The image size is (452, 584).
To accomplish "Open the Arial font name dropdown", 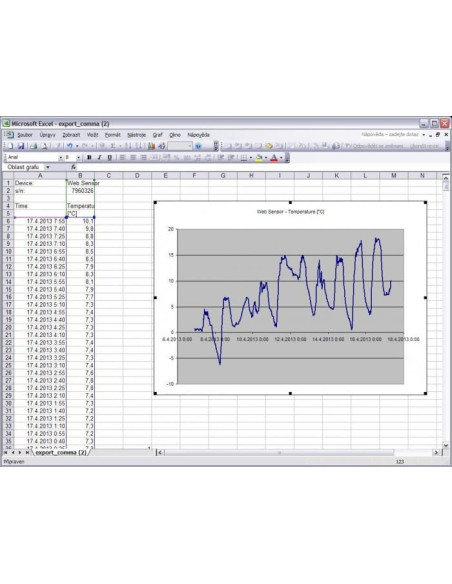I will [61, 158].
